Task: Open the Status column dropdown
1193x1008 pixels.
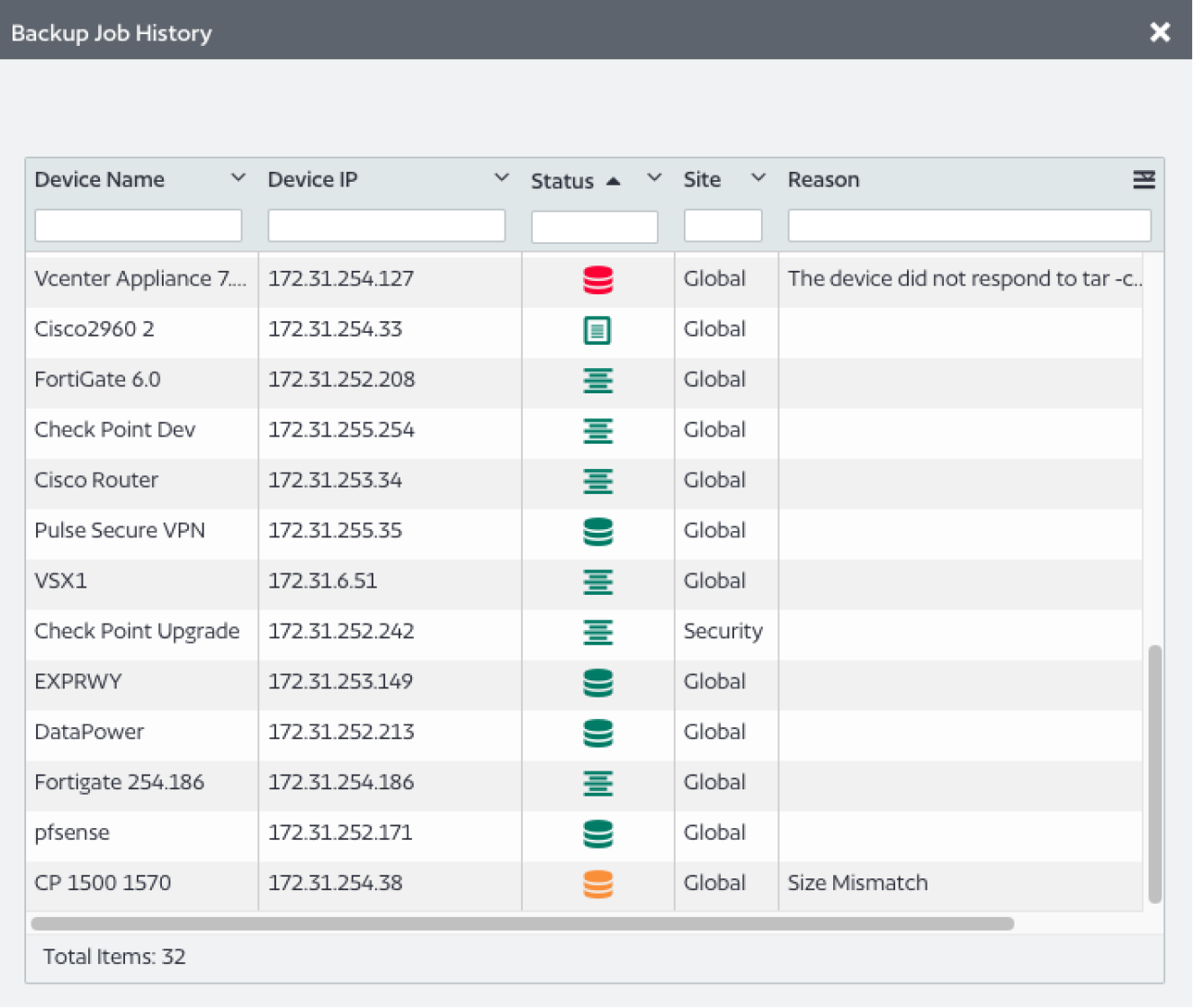Action: pos(654,177)
